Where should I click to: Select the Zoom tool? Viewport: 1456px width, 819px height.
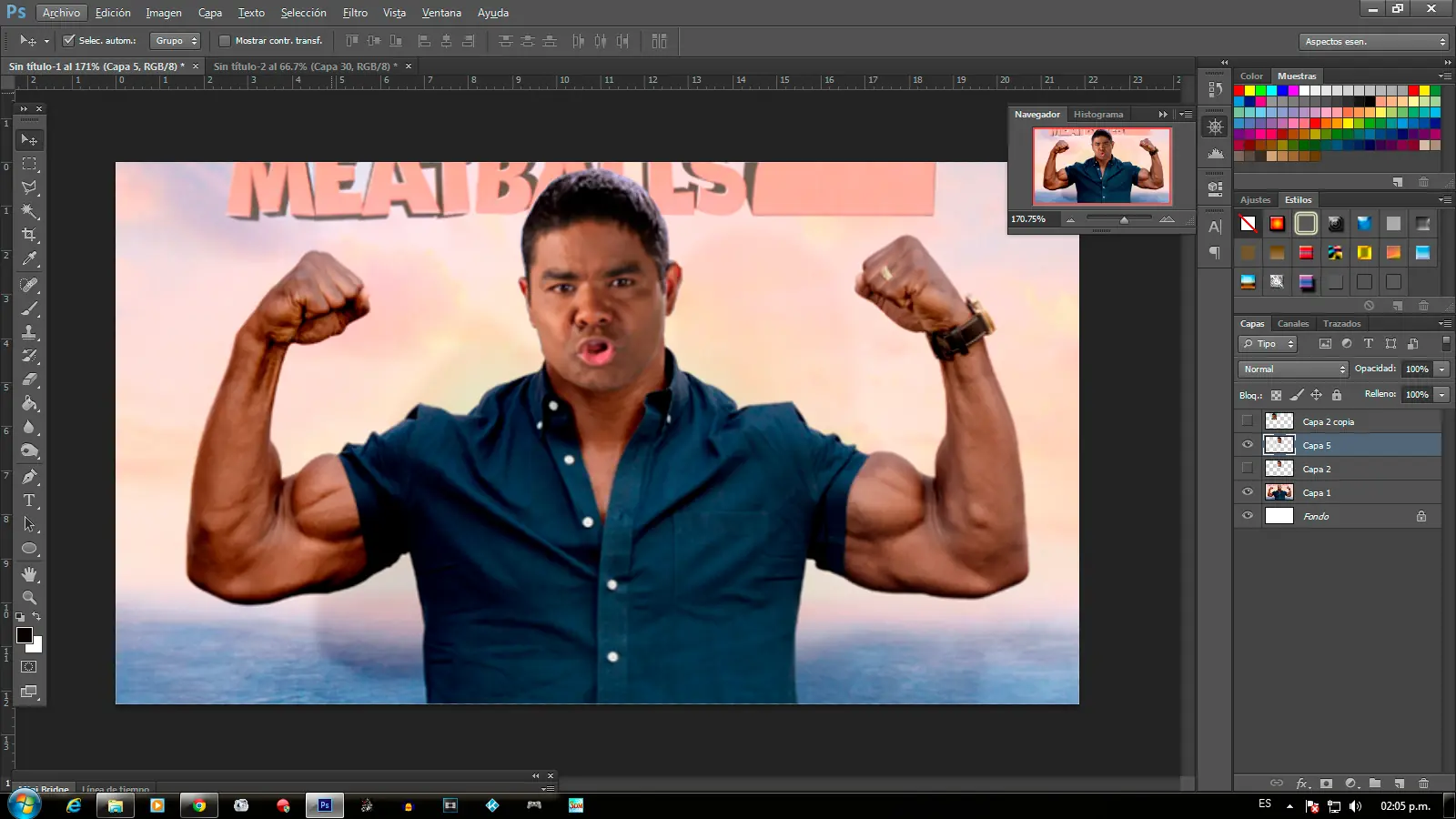pyautogui.click(x=29, y=598)
